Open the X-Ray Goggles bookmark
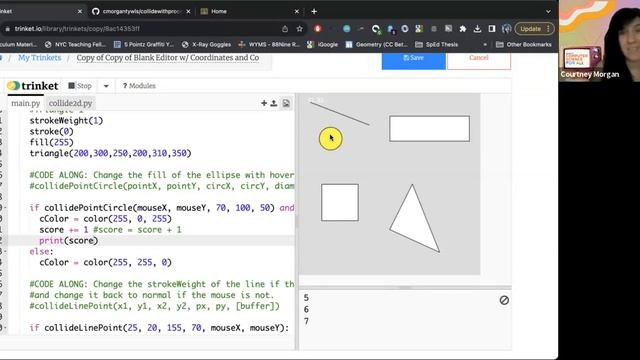Viewport: 640px width, 360px height. pyautogui.click(x=207, y=44)
